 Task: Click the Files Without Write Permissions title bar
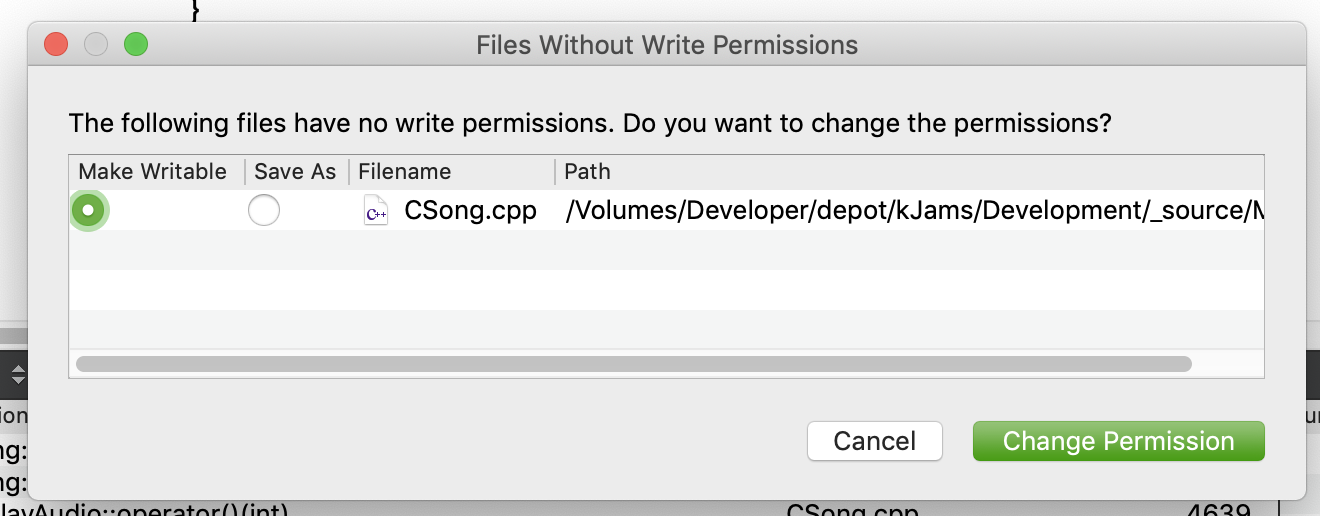[666, 45]
